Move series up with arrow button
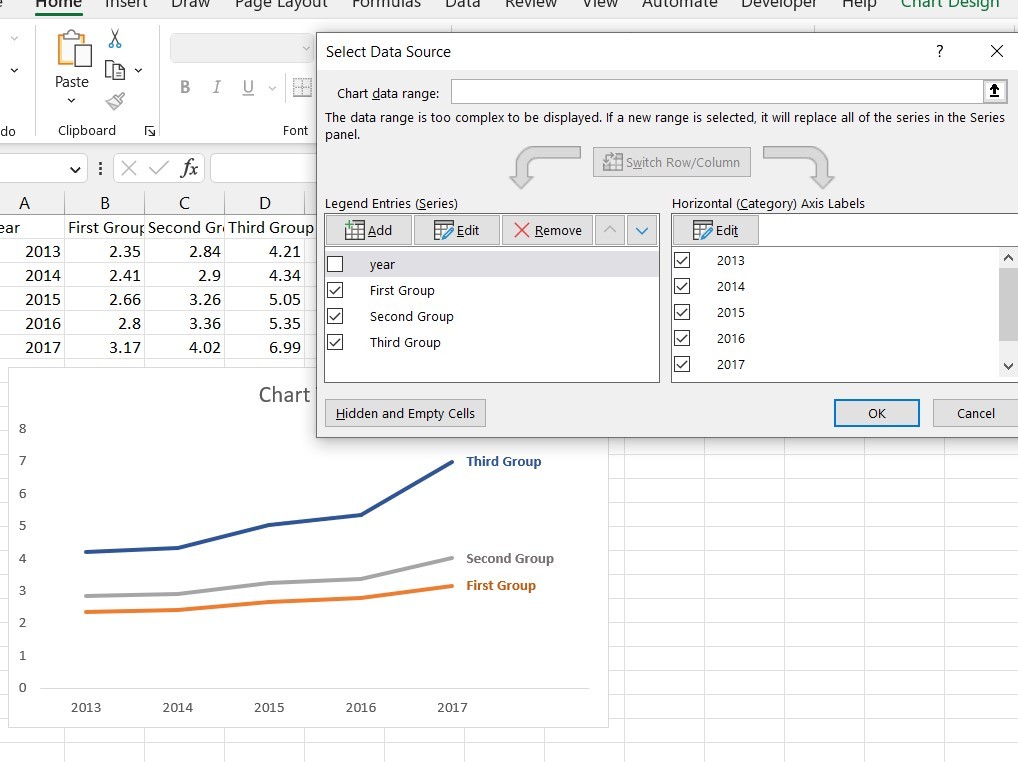 (x=609, y=230)
